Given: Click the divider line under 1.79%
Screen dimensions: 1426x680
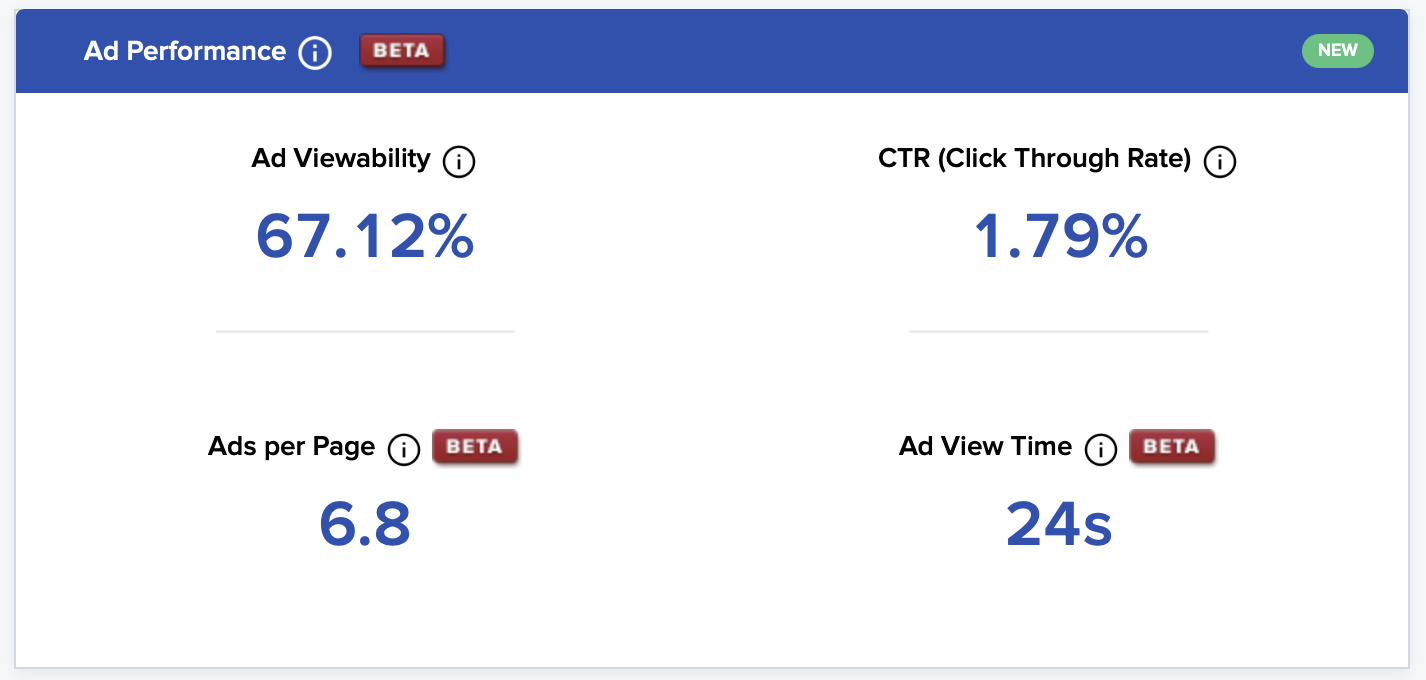Looking at the screenshot, I should [x=1059, y=331].
